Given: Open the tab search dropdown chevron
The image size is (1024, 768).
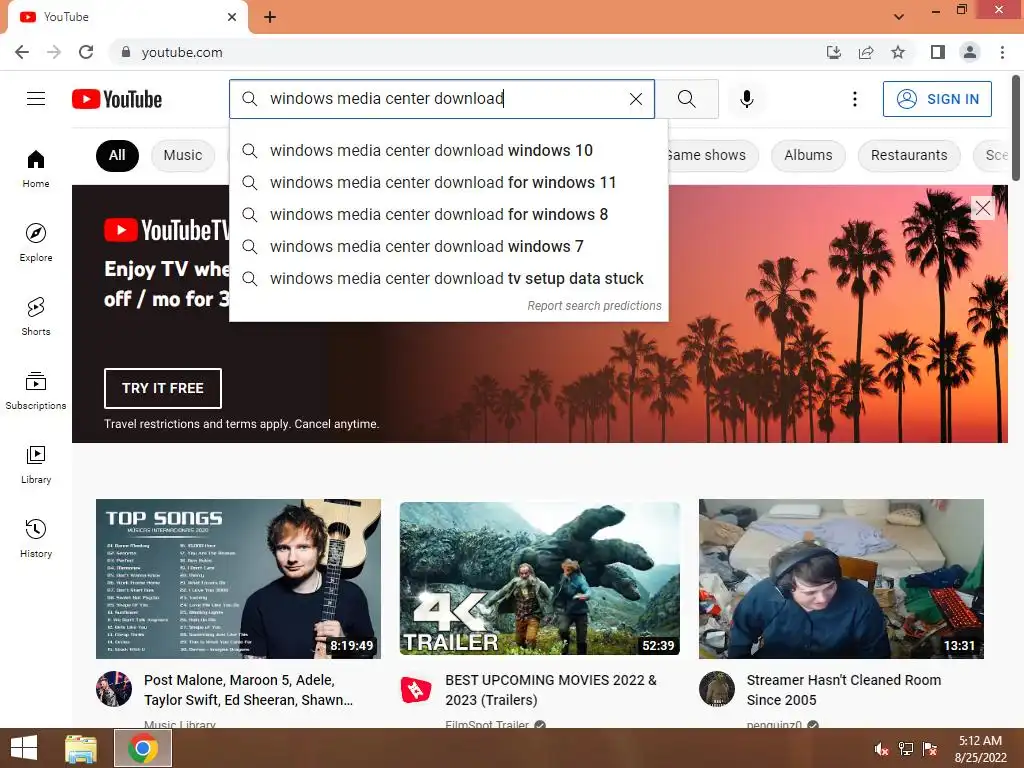Looking at the screenshot, I should click(x=899, y=17).
